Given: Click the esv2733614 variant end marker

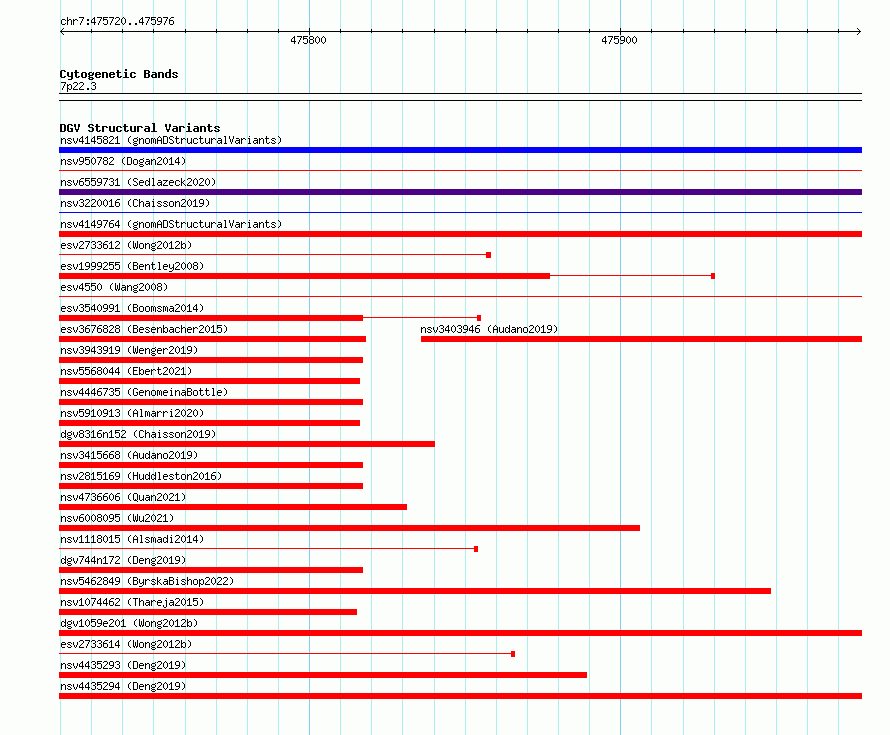Looking at the screenshot, I should click(x=513, y=654).
